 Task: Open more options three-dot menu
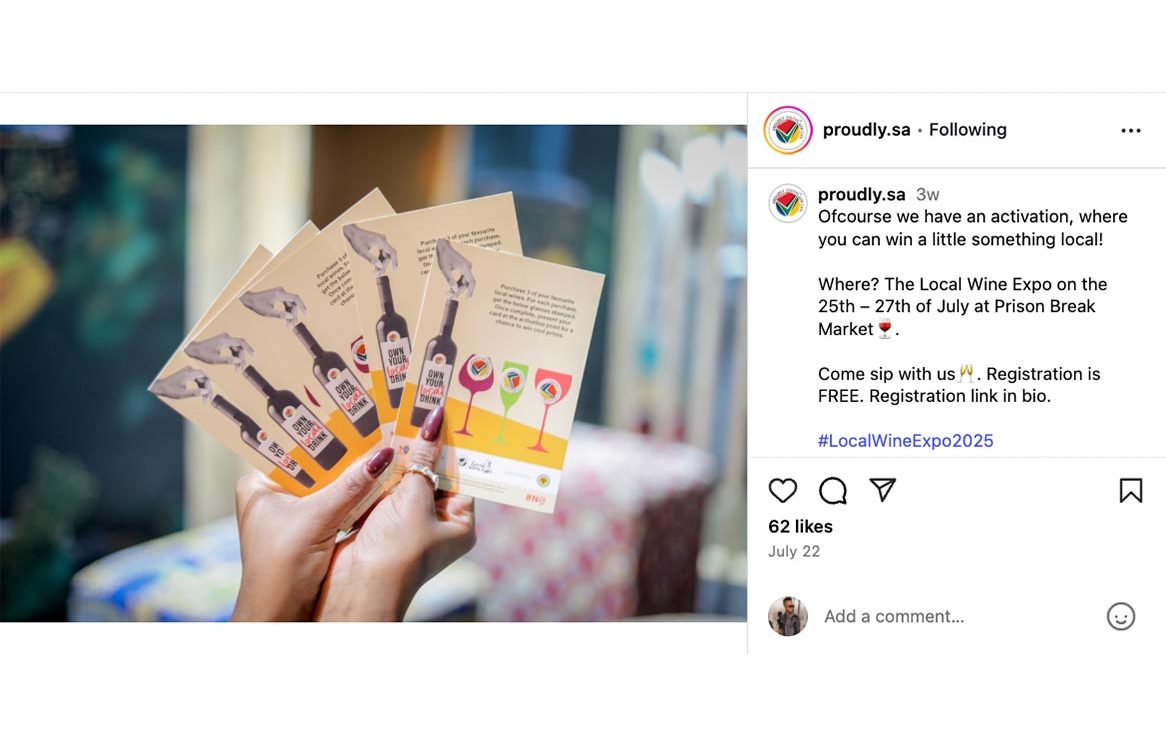(1130, 130)
